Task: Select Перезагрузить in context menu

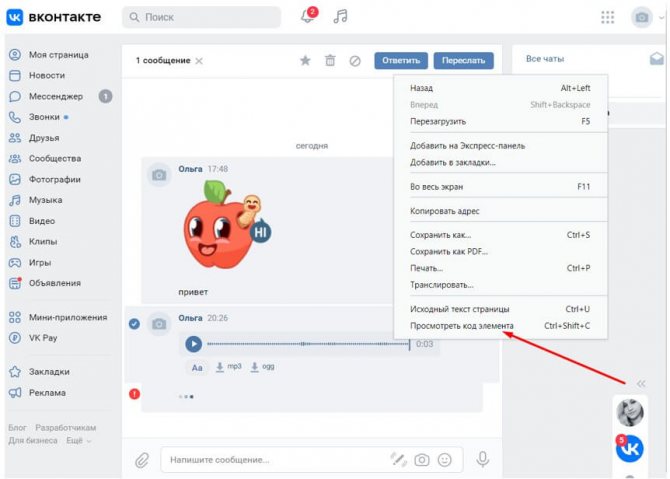Action: coord(500,121)
